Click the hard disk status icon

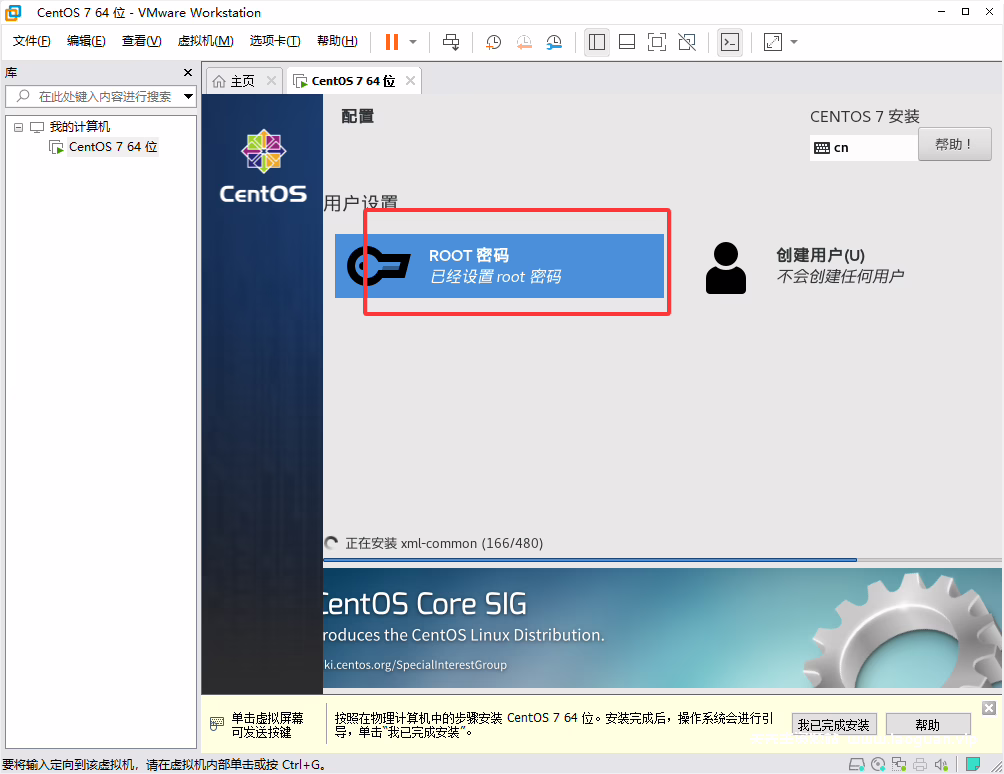(857, 764)
